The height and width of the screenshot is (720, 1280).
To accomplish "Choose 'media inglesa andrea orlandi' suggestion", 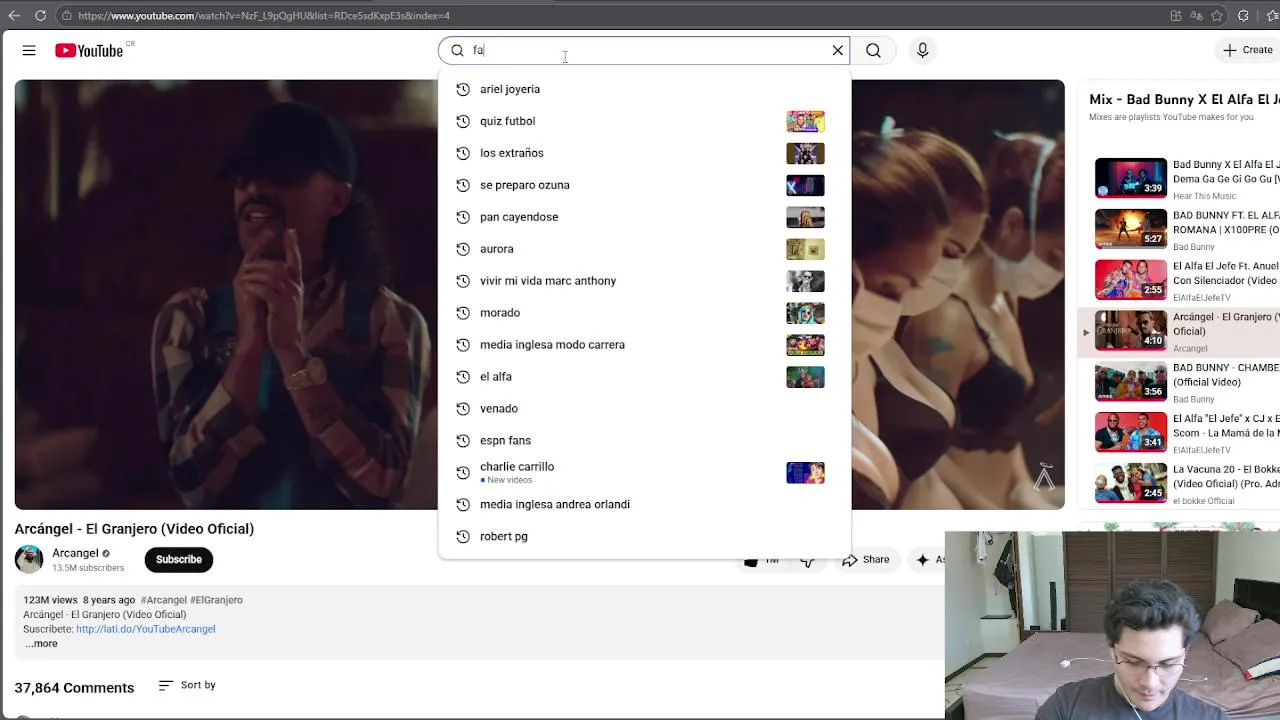I will [x=644, y=505].
